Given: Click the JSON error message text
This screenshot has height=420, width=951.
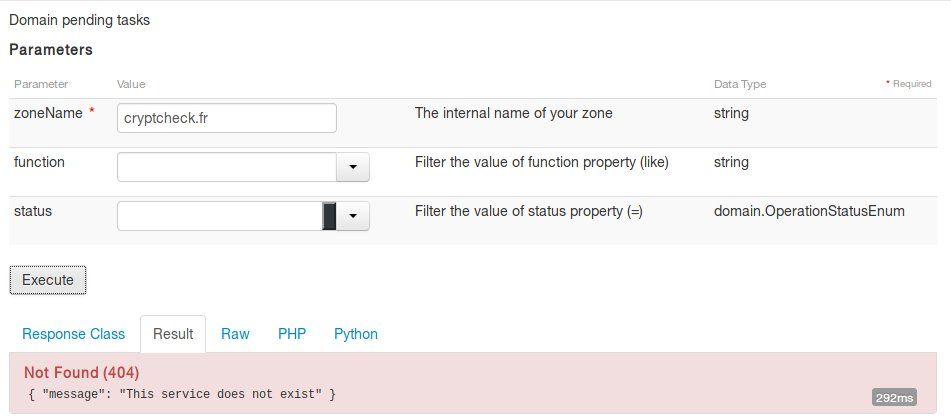Looking at the screenshot, I should pyautogui.click(x=182, y=394).
